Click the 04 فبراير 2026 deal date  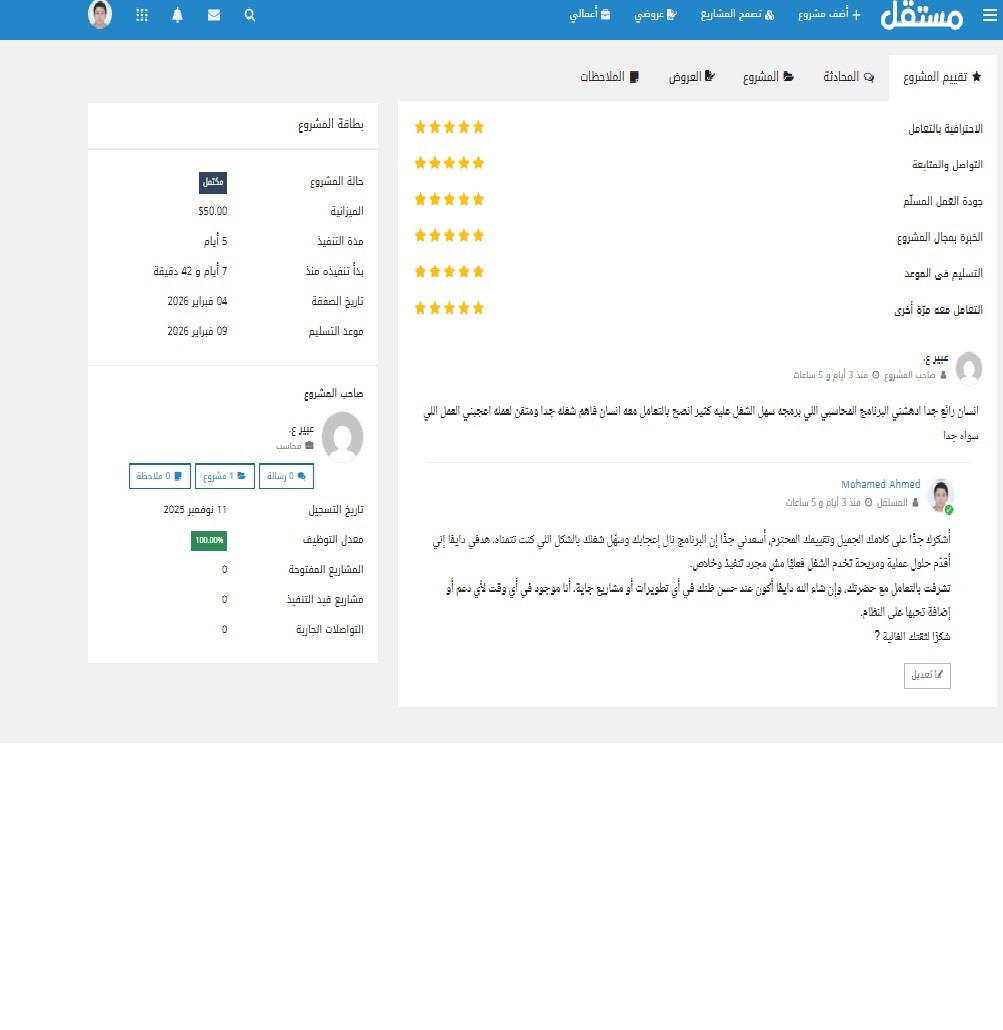[197, 302]
